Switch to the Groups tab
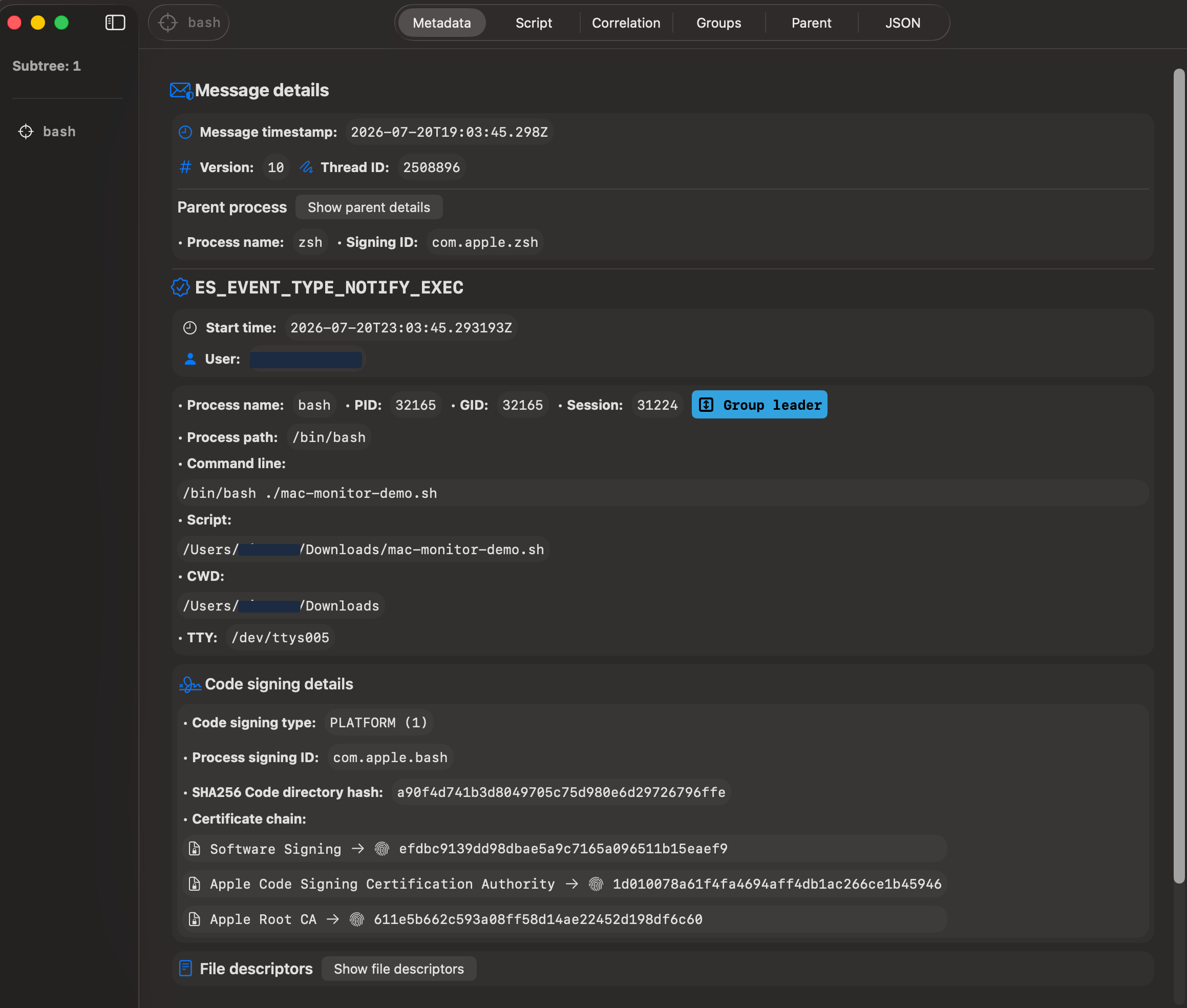1187x1008 pixels. [x=718, y=23]
